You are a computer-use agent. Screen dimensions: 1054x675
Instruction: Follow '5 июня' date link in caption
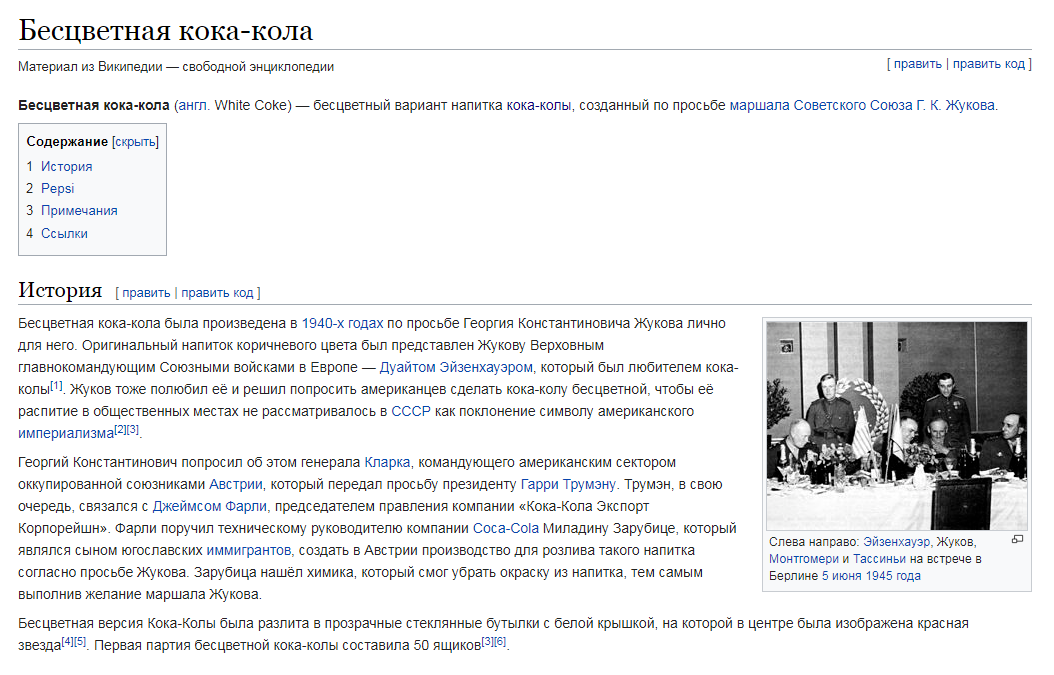coord(842,576)
